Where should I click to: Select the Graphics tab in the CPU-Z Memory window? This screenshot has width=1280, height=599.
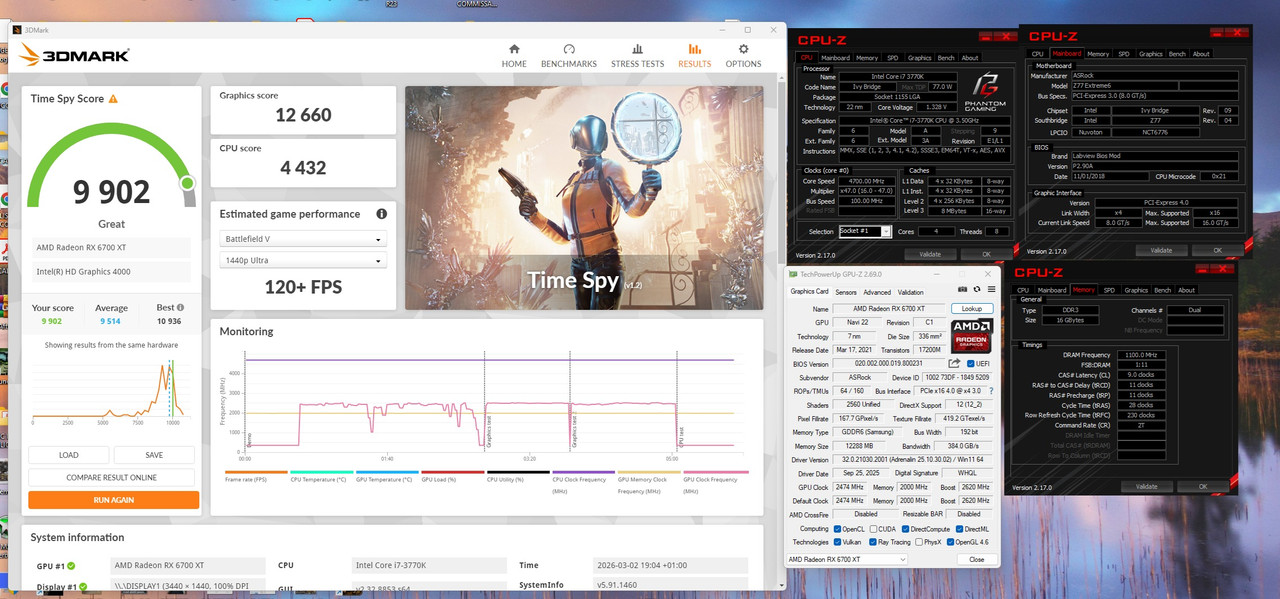point(1136,290)
